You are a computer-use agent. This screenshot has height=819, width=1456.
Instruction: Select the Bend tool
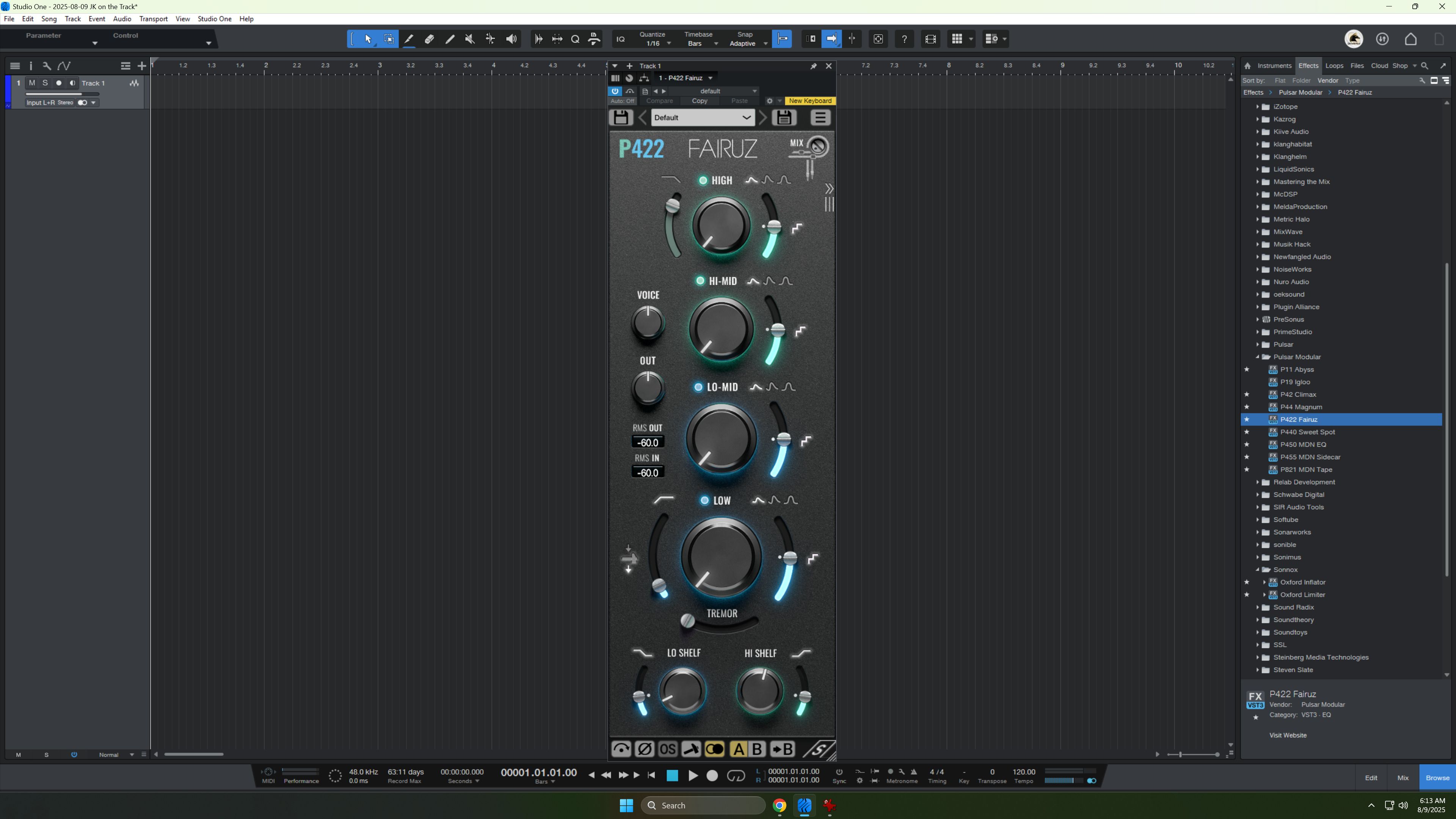pyautogui.click(x=490, y=39)
